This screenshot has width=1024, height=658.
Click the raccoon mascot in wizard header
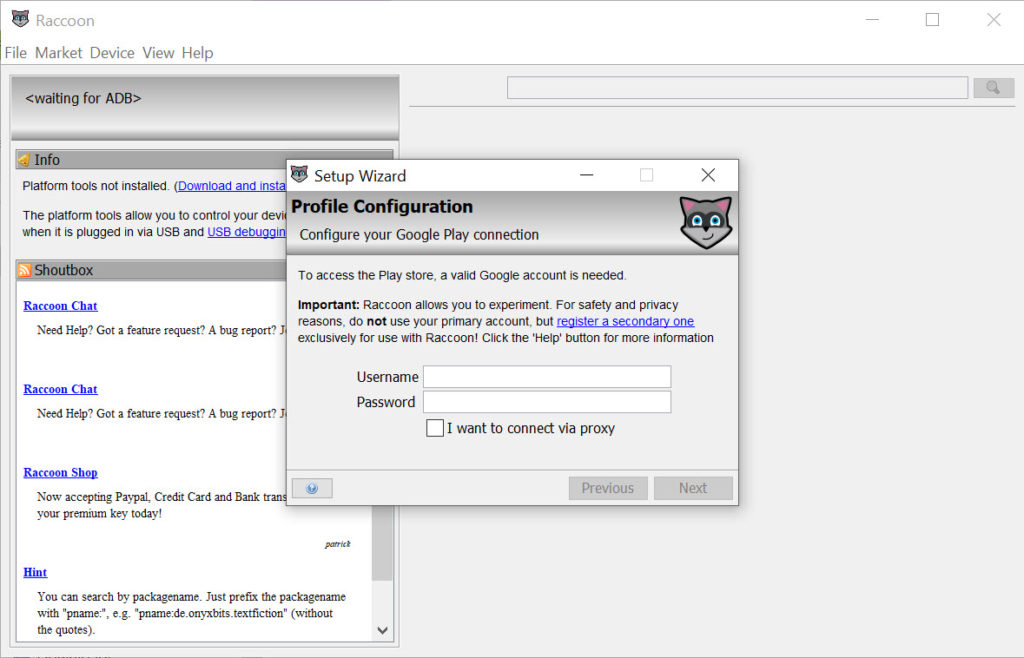pos(705,222)
